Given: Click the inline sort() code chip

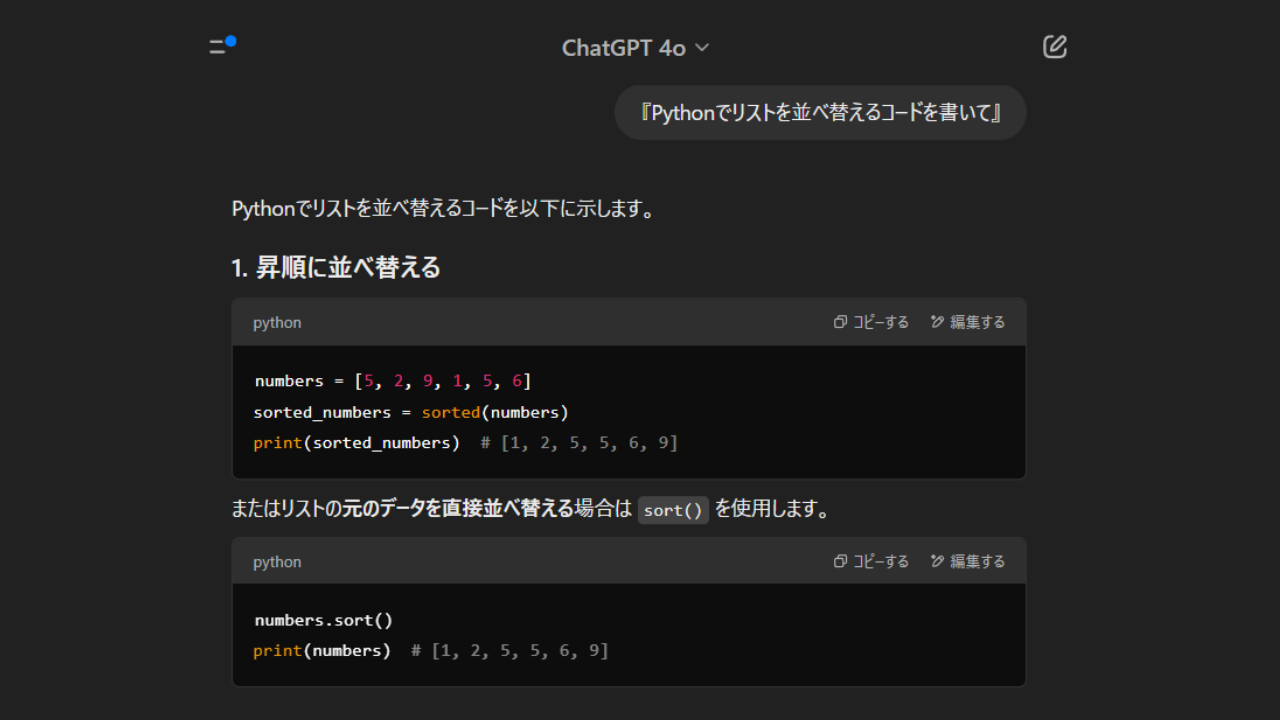Looking at the screenshot, I should pyautogui.click(x=673, y=510).
